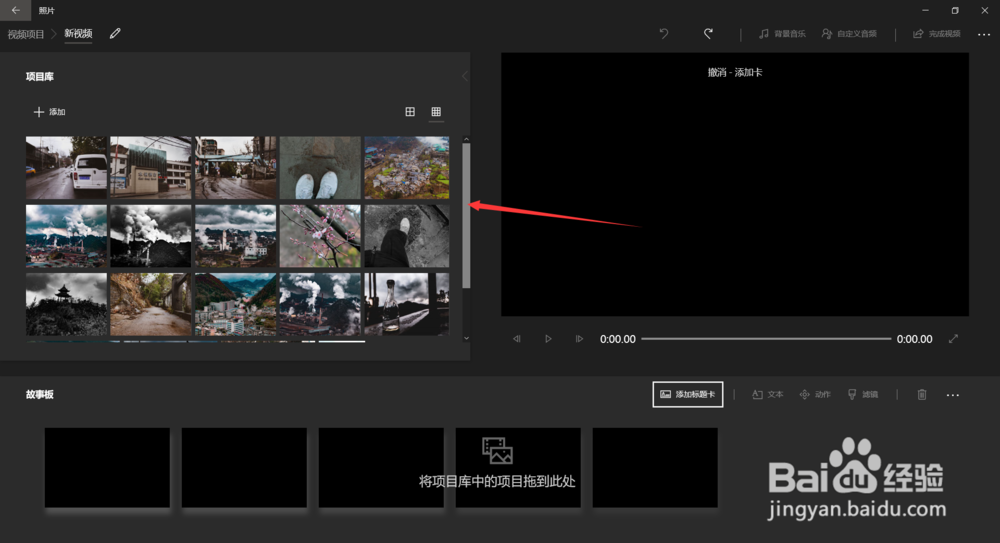Select the building with gate photo
The height and width of the screenshot is (543, 1000).
(x=151, y=167)
